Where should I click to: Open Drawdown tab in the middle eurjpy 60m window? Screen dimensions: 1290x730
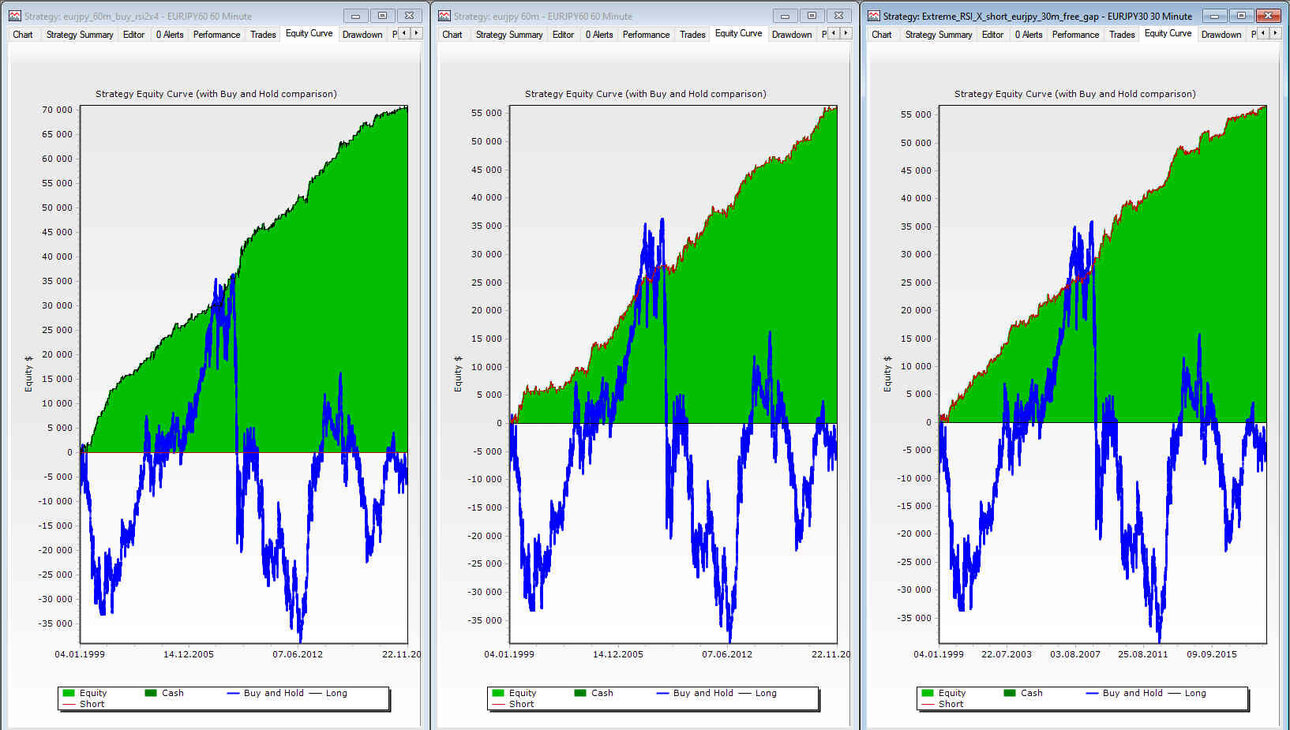pyautogui.click(x=791, y=34)
